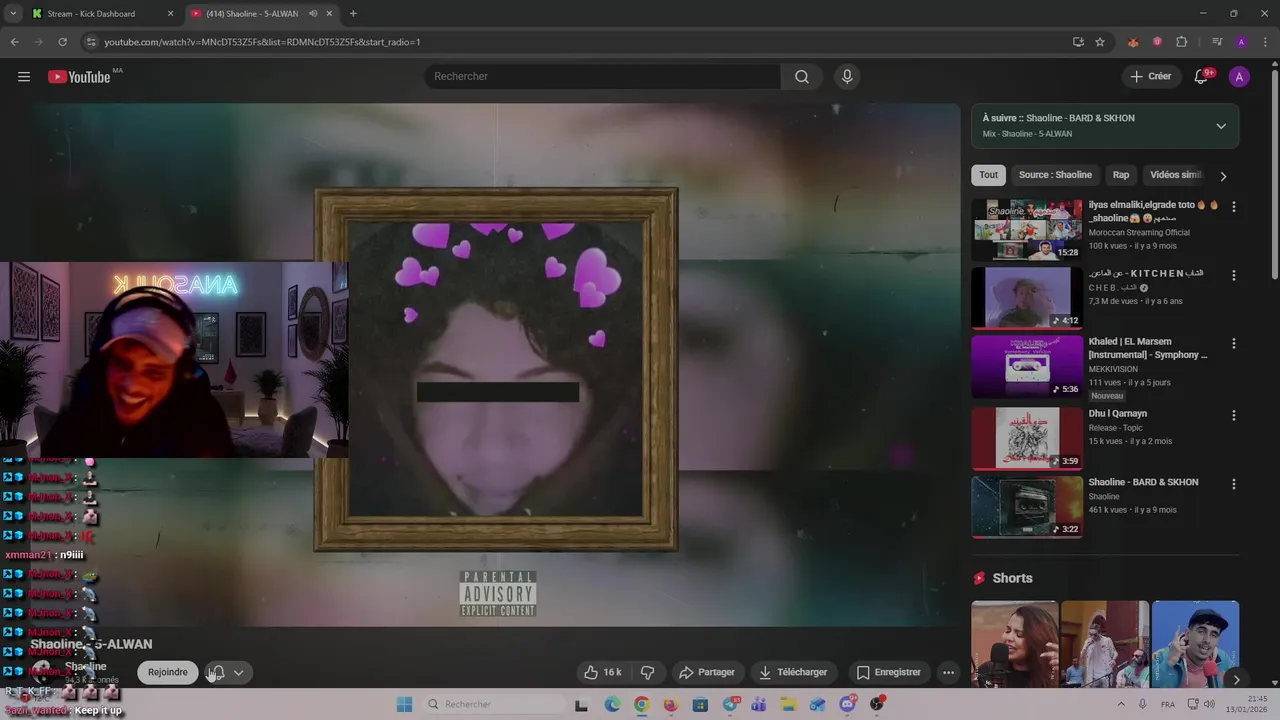Viewport: 1280px width, 720px height.
Task: Open options for Khaled EL Marsem video
Action: 1233,343
